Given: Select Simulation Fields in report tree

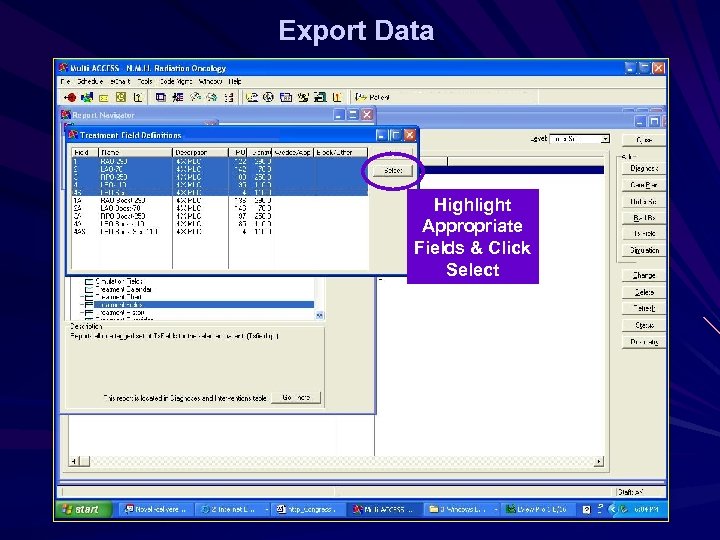Looking at the screenshot, I should (119, 281).
